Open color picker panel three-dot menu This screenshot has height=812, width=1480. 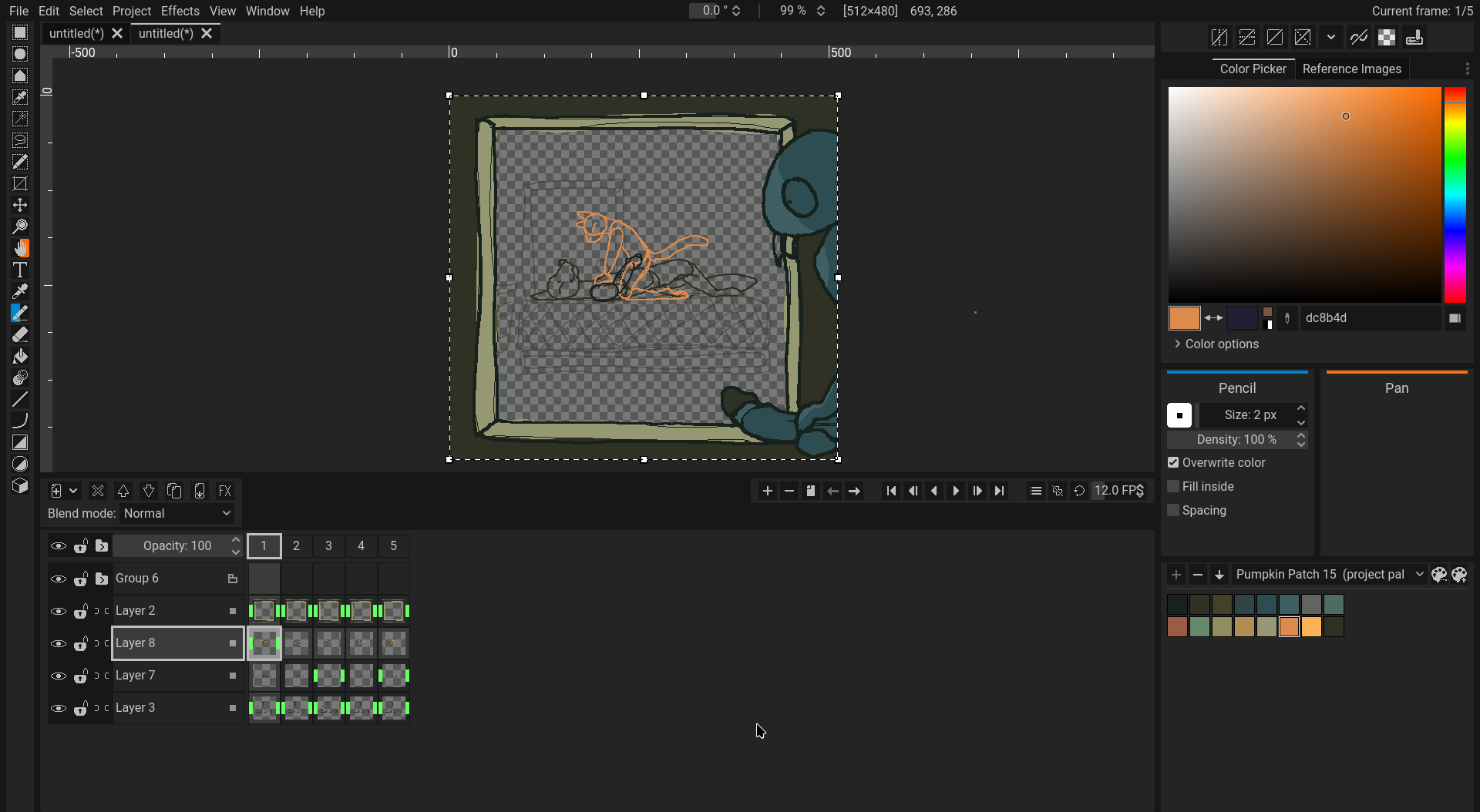point(1467,69)
